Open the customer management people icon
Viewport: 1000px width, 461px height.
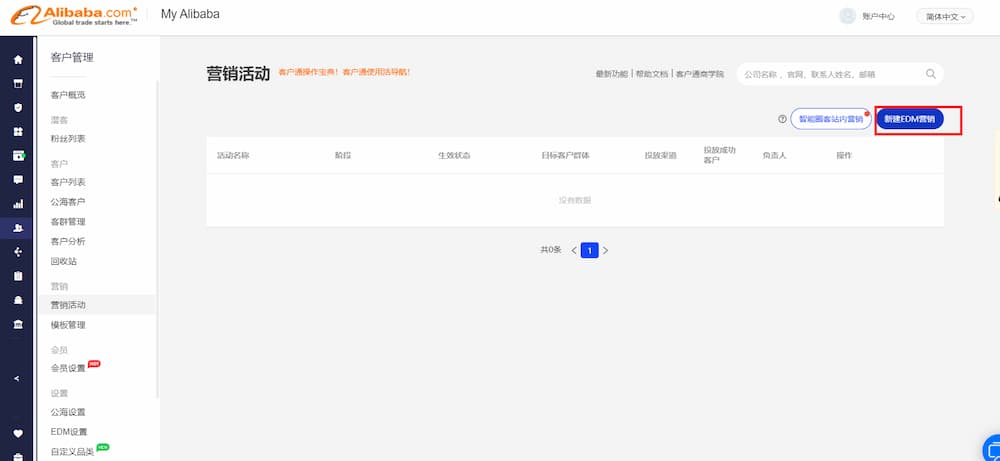coord(17,228)
